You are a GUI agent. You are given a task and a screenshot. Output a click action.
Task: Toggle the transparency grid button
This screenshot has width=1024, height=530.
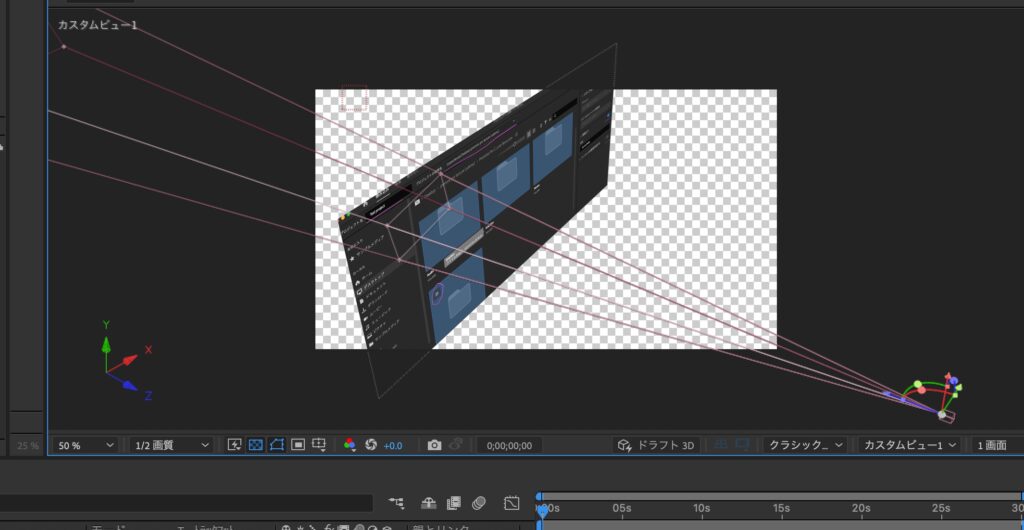(255, 445)
